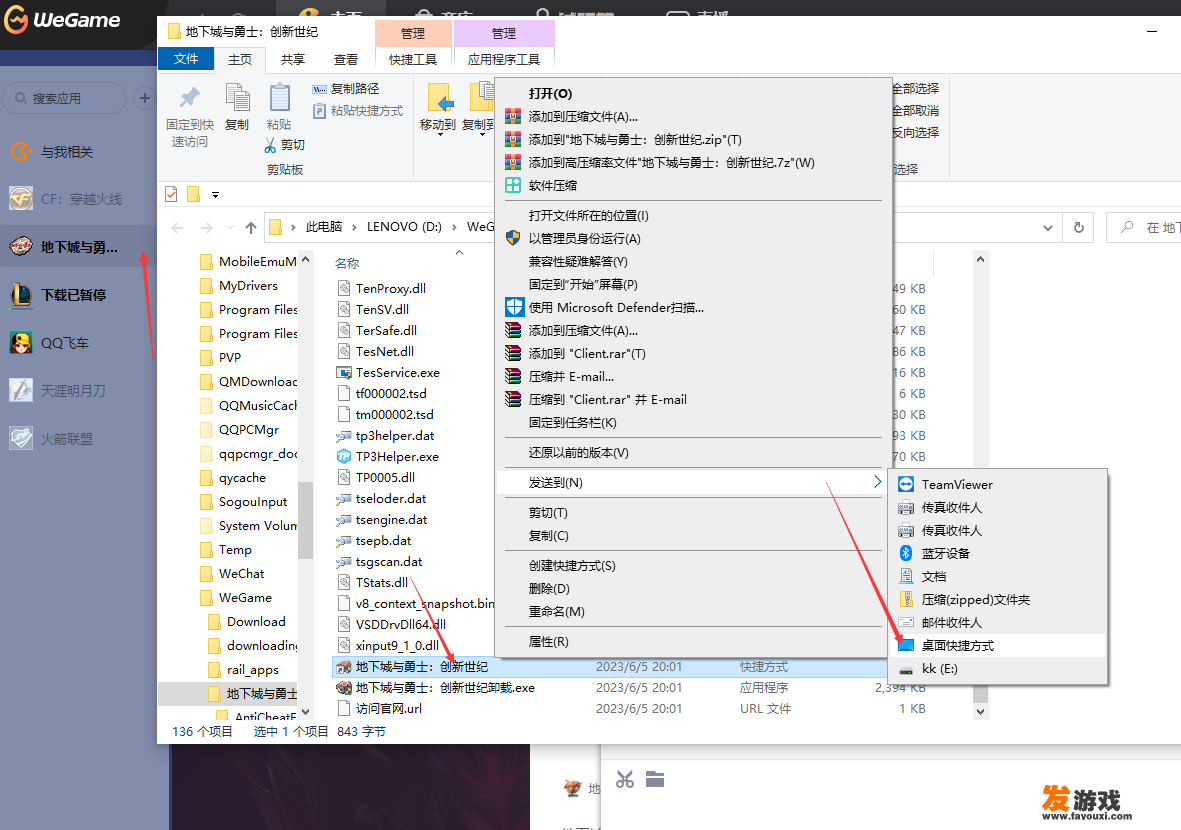This screenshot has height=830, width=1181.
Task: Switch to the 共享 ribbon tab
Action: click(293, 60)
